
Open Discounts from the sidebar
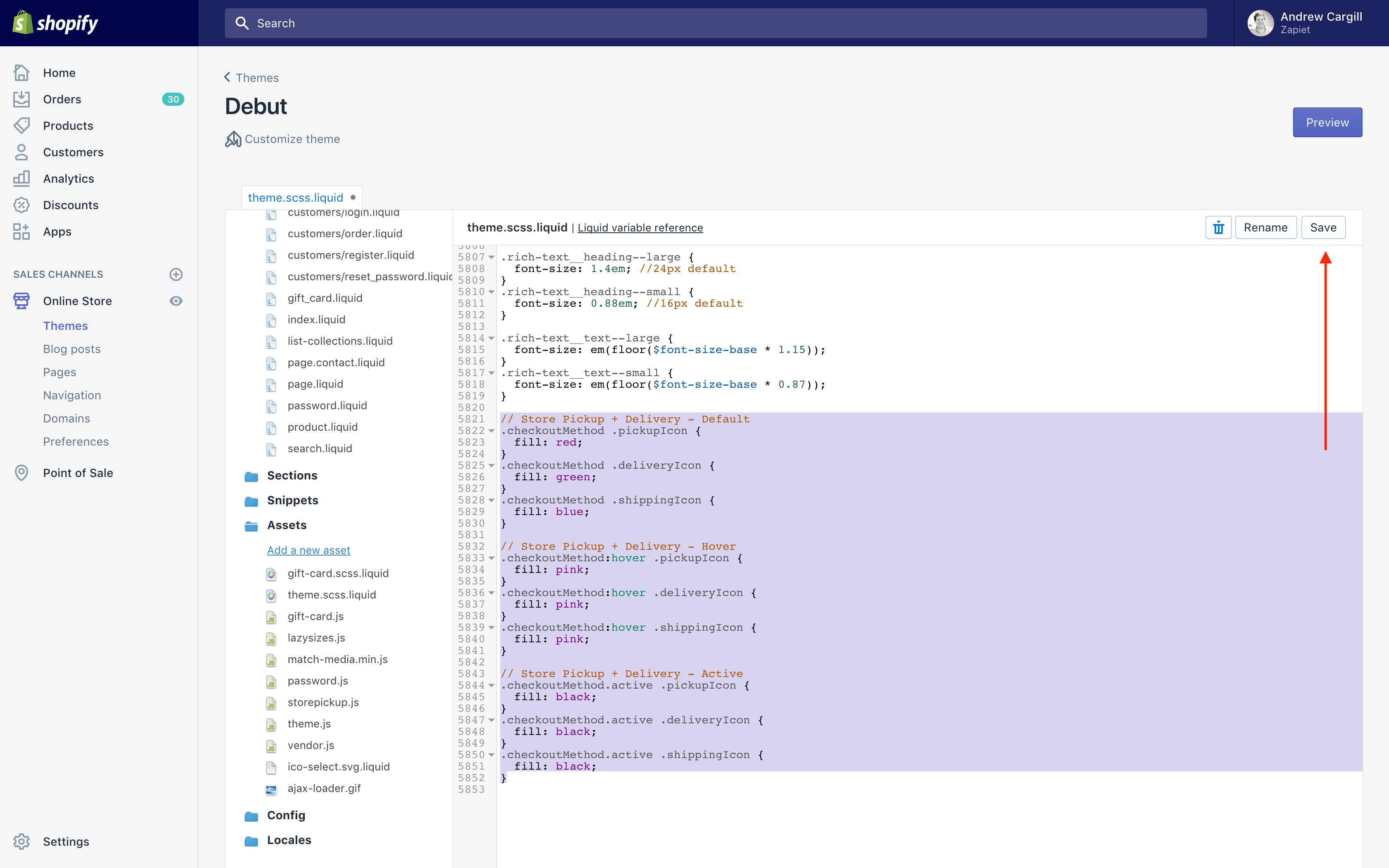coord(71,205)
